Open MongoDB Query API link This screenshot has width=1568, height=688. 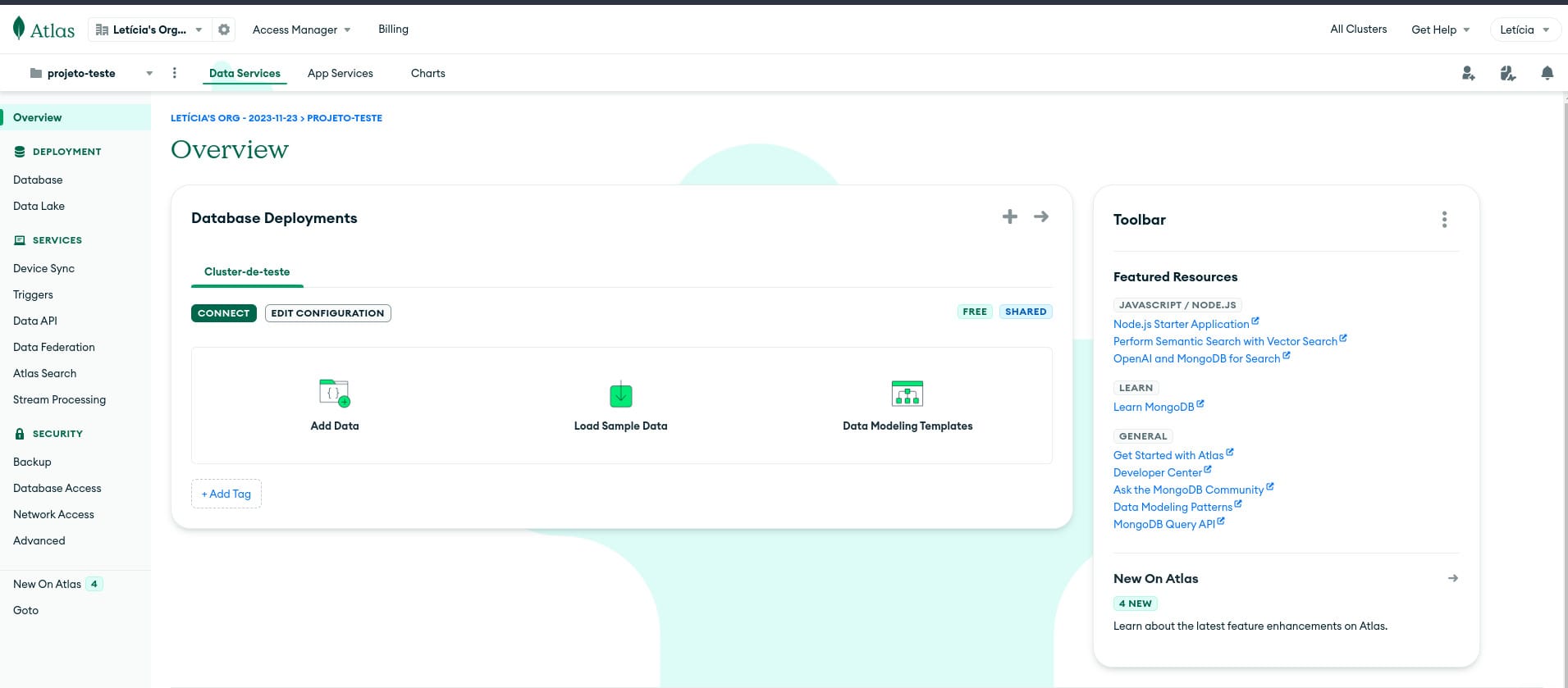pos(1168,524)
